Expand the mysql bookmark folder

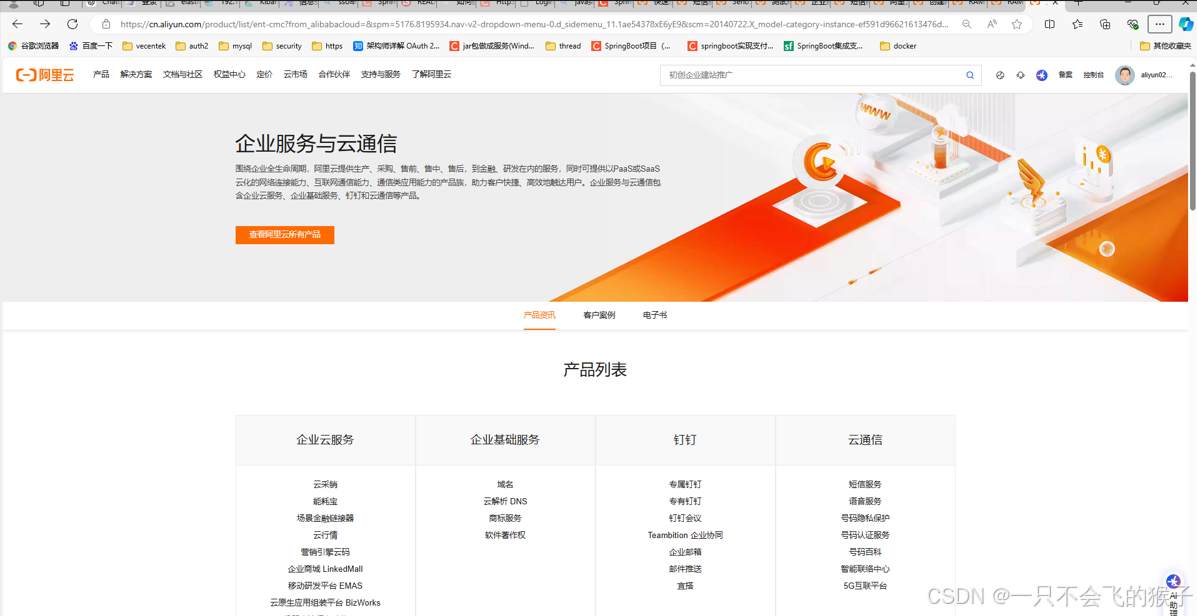coord(235,46)
